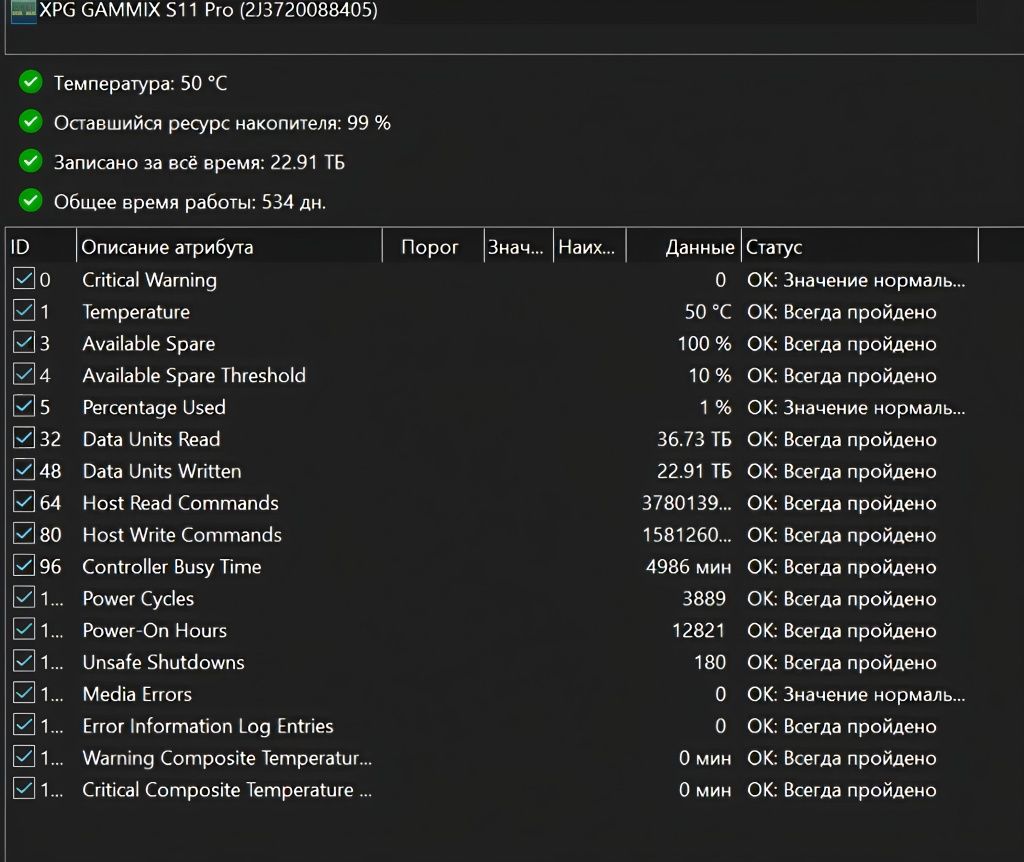
Task: Toggle the Host Write Commands checkbox
Action: [24, 534]
